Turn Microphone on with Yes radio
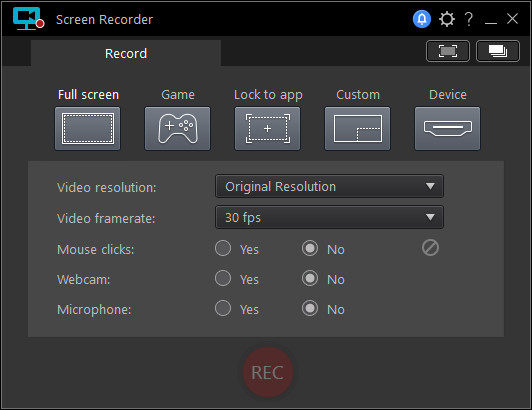532x410 pixels. [x=223, y=308]
